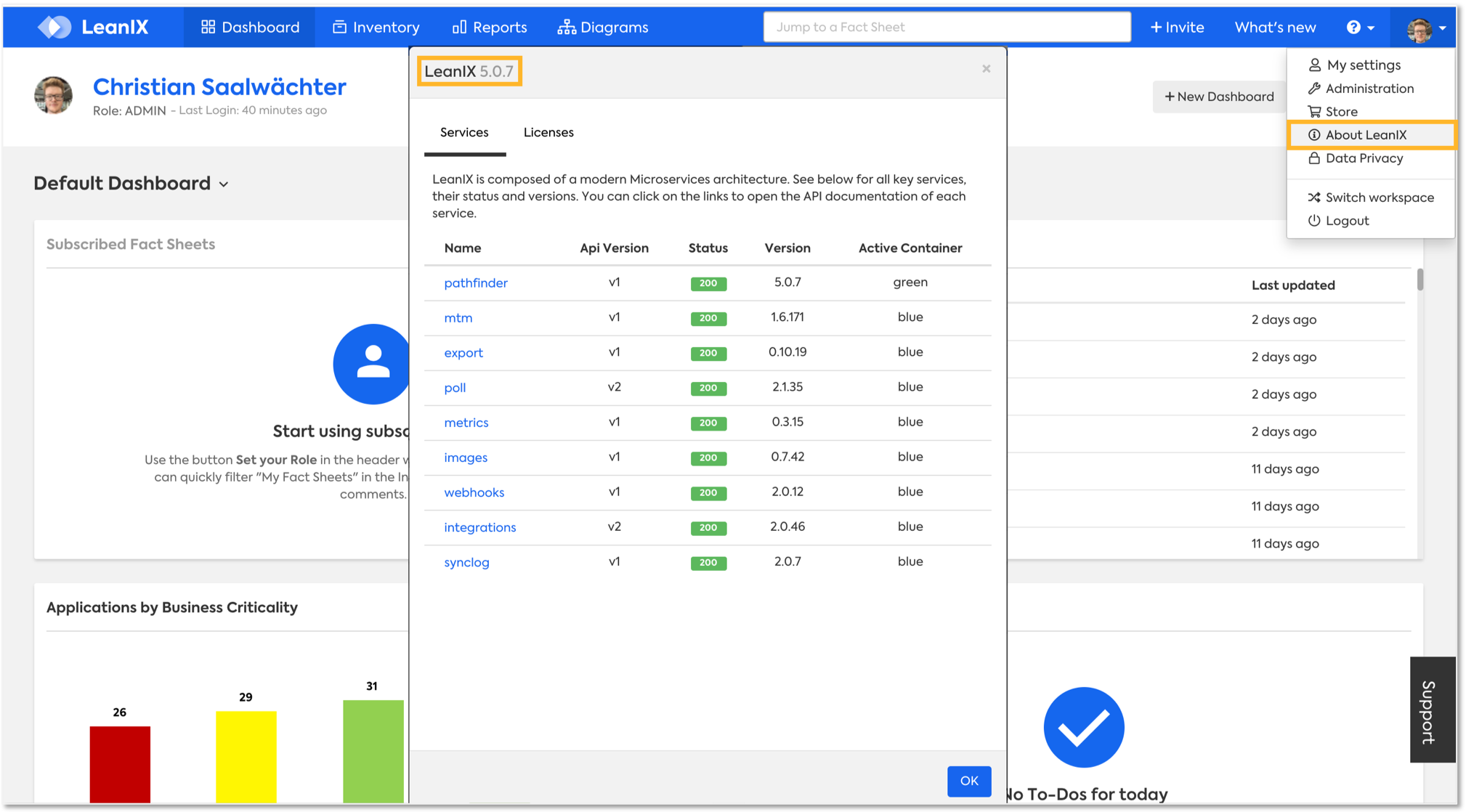Click the LeanIX logo icon

[54, 27]
